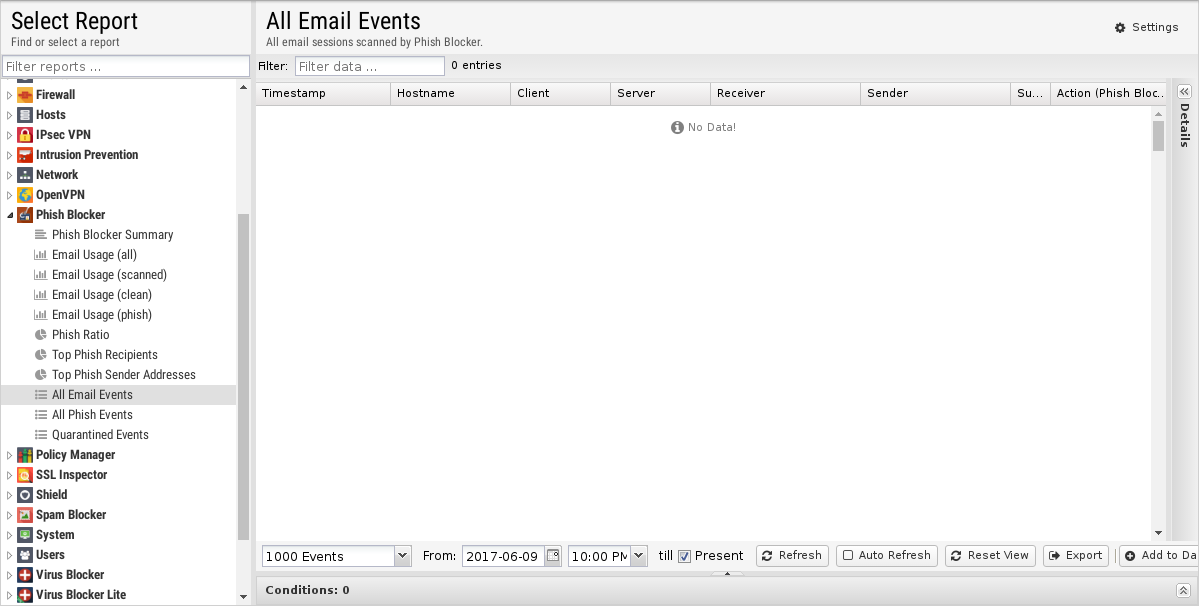Click the Firewall category icon
This screenshot has width=1199, height=606.
click(24, 95)
